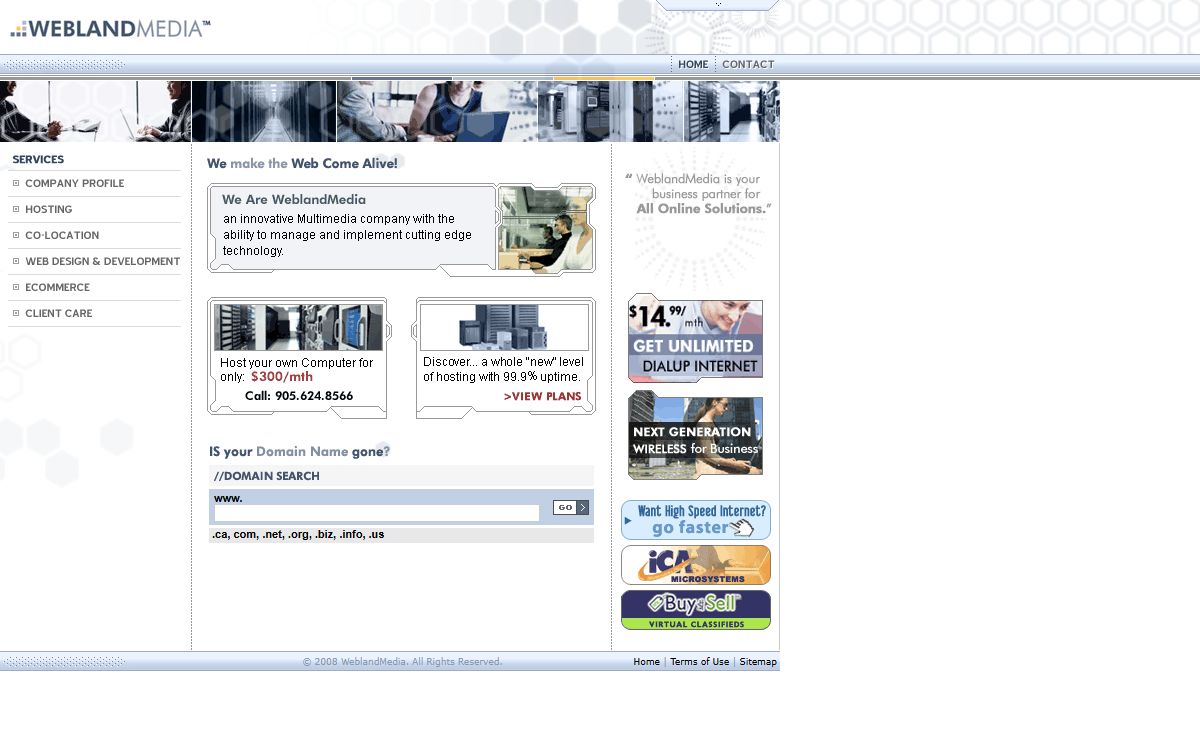The image size is (1200, 740).
Task: Open the CLIENT CARE menu label
Action: (x=59, y=313)
